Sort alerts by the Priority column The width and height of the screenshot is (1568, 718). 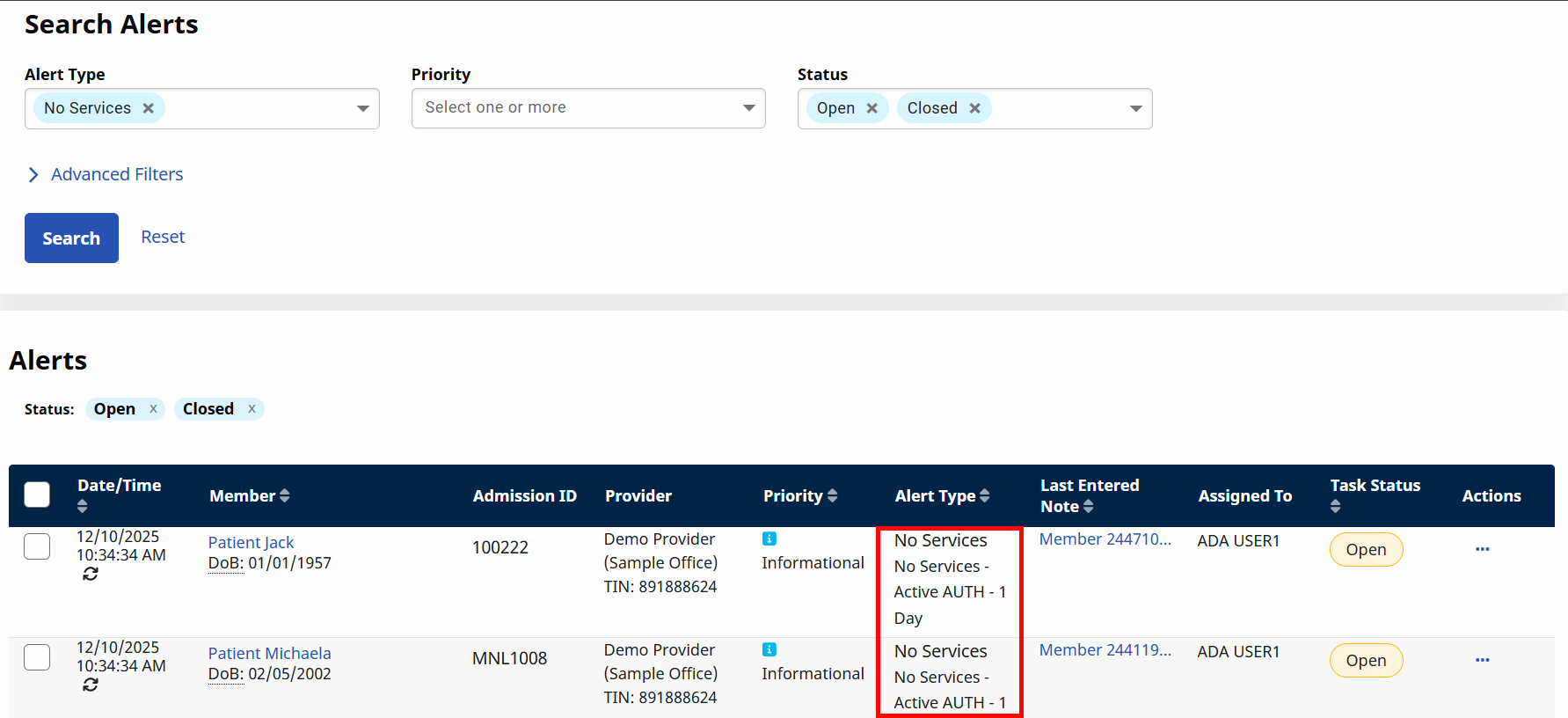(x=832, y=496)
